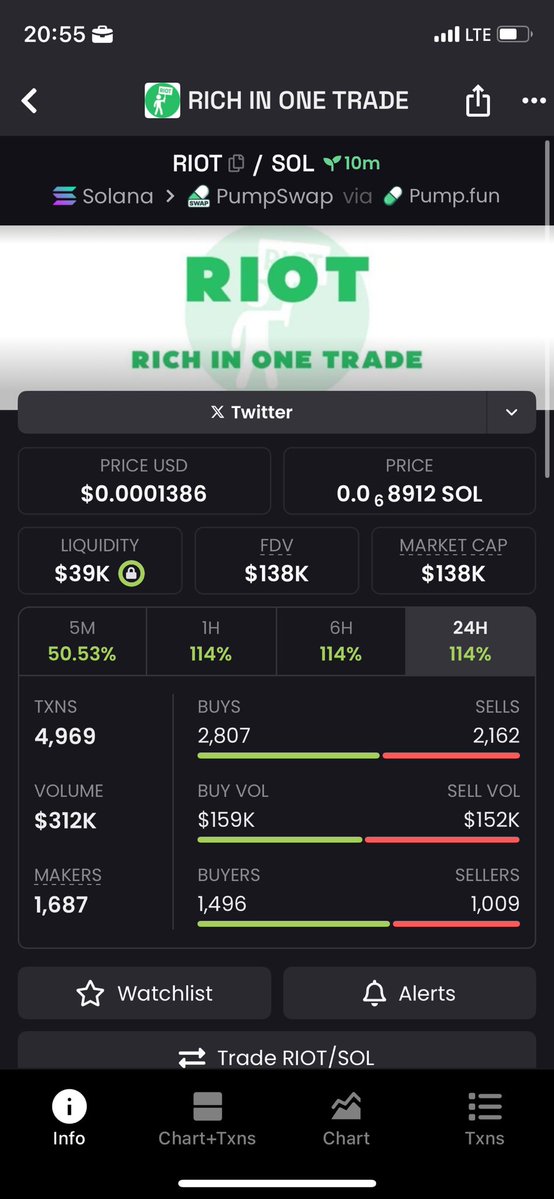Select the 6H timeframe stats
This screenshot has width=554, height=1199.
pyautogui.click(x=341, y=641)
